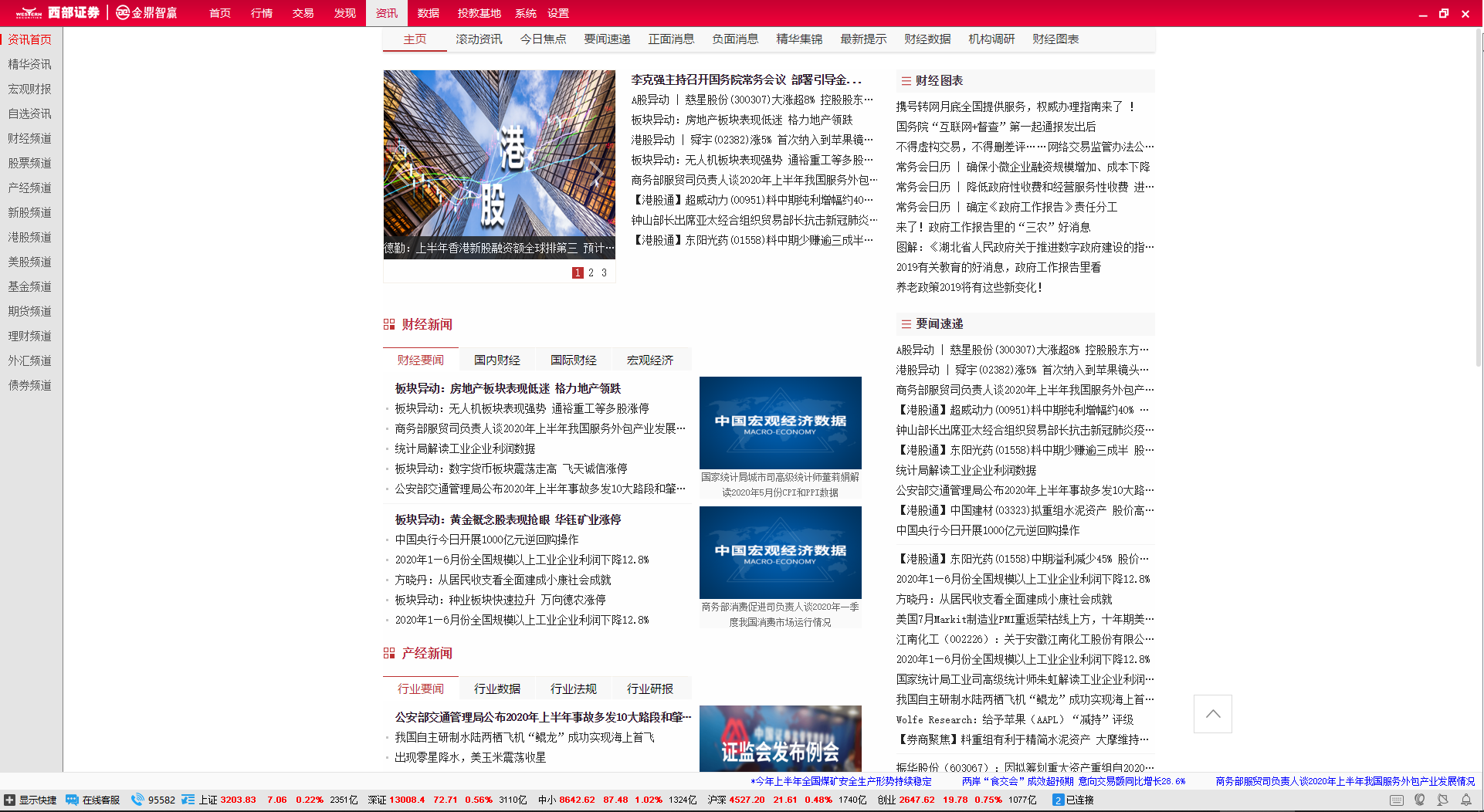Open the keyboard wizard icon in system tray

click(x=1396, y=800)
